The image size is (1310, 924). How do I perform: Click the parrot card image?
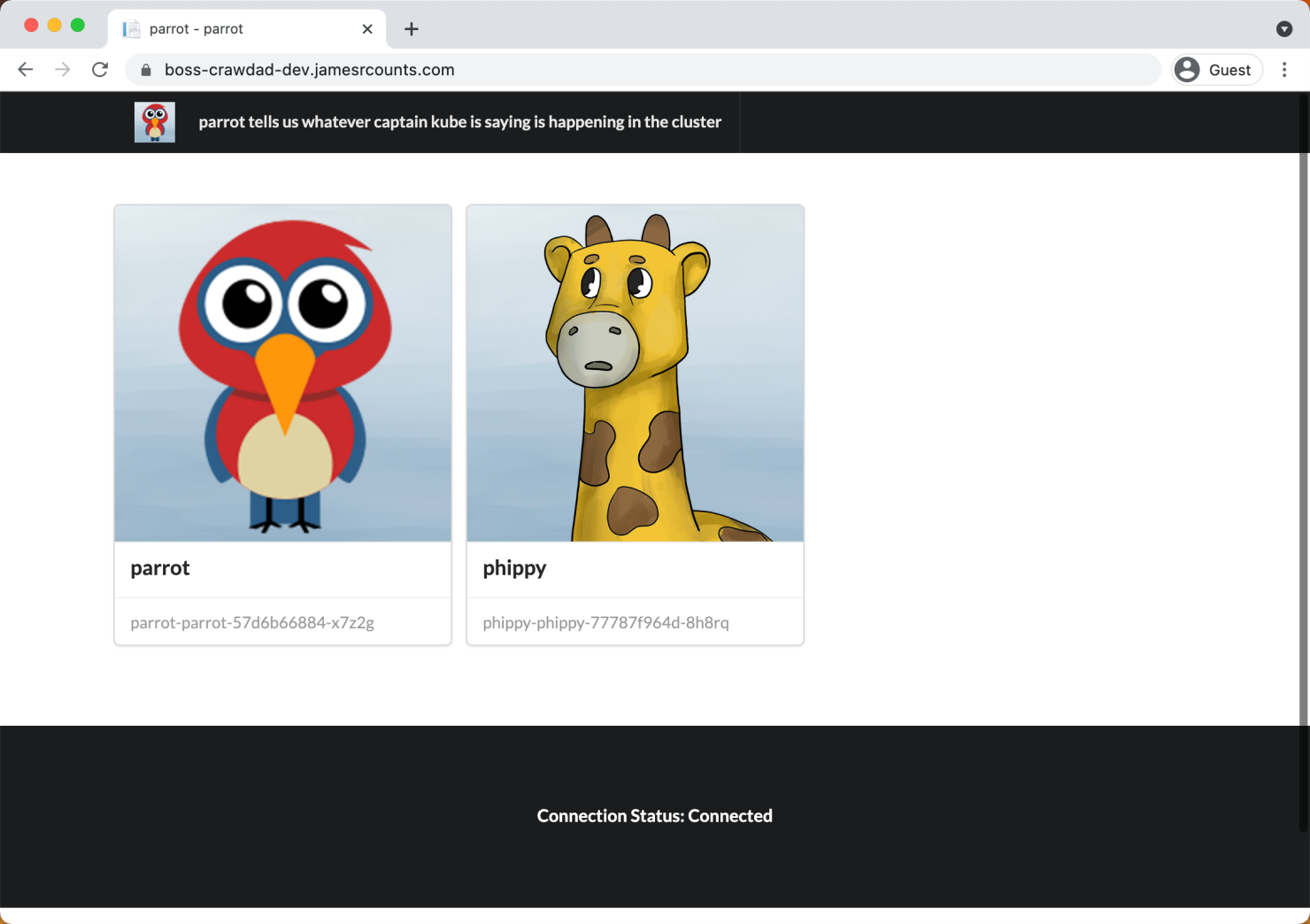tap(283, 373)
